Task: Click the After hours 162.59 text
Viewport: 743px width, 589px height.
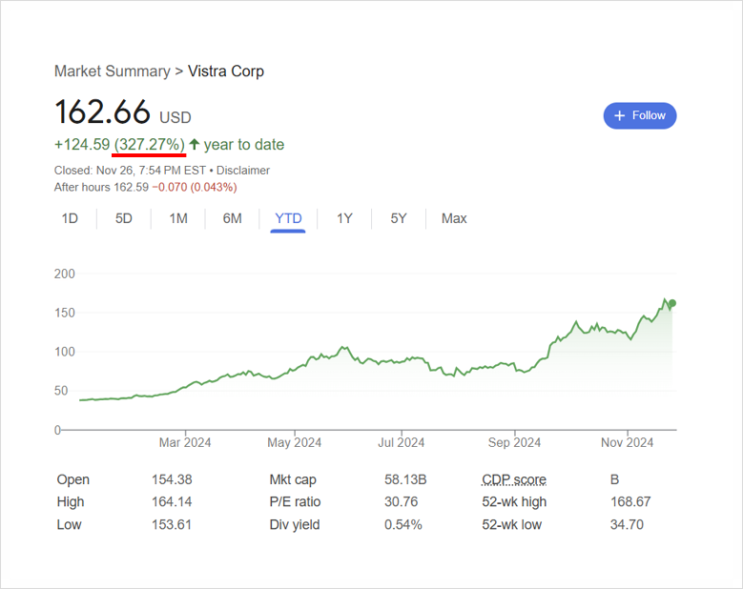Action: click(x=101, y=187)
